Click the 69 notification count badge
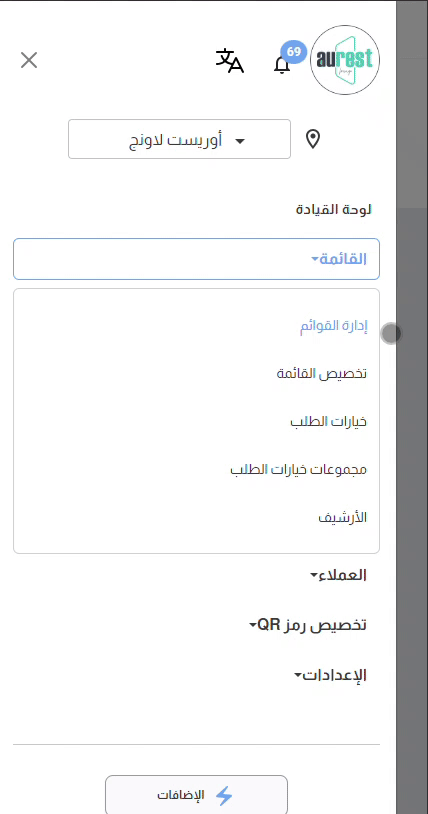 click(293, 52)
